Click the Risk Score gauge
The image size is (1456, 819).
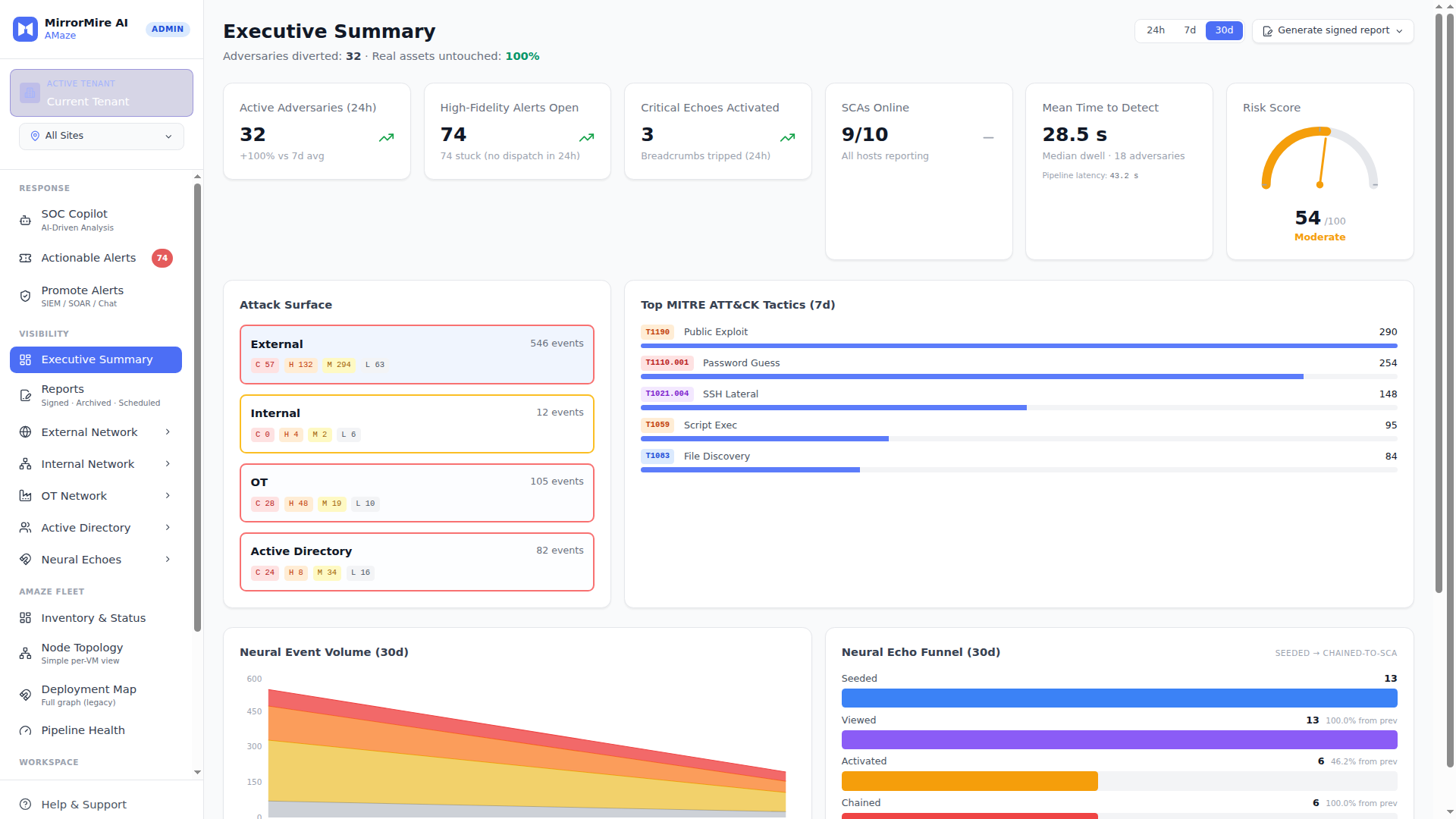[x=1320, y=158]
